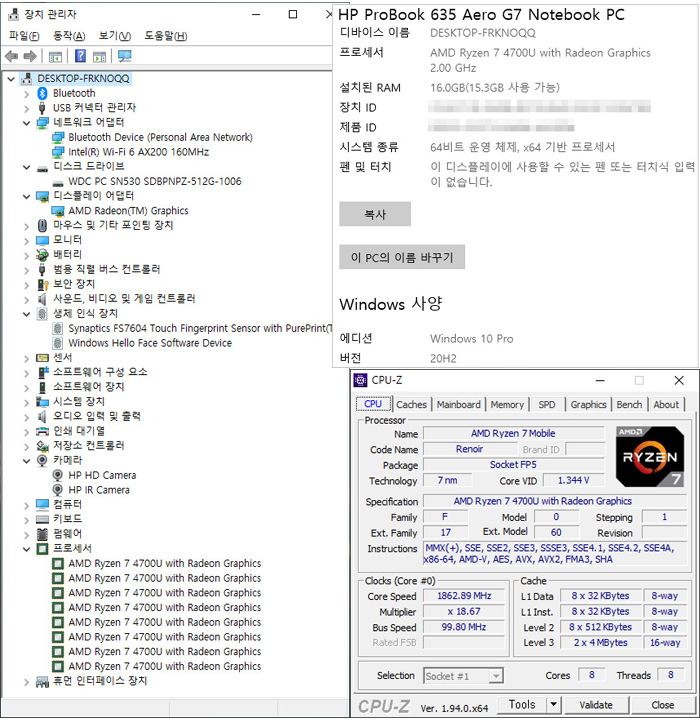Click the scan for hardware changes monitor icon
This screenshot has width=700, height=721.
pyautogui.click(x=125, y=56)
